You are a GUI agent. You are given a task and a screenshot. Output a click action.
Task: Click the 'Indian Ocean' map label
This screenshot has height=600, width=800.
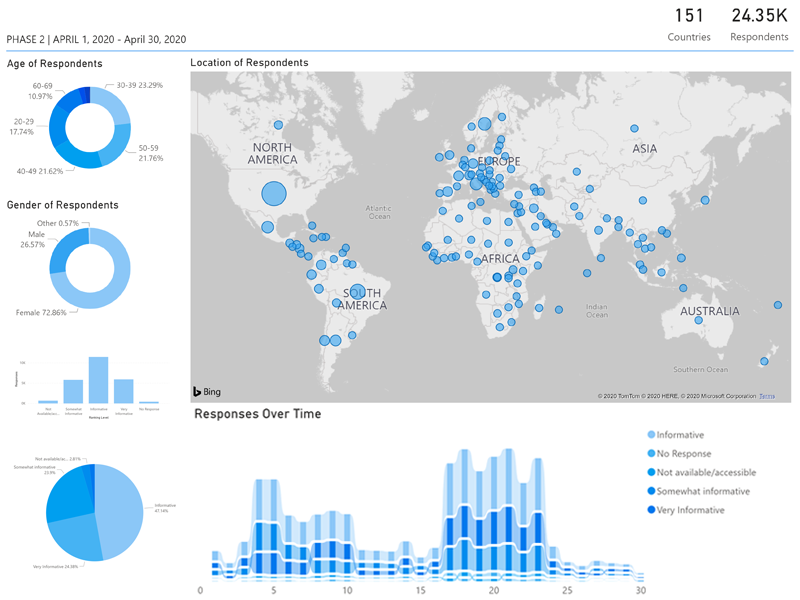click(x=596, y=311)
